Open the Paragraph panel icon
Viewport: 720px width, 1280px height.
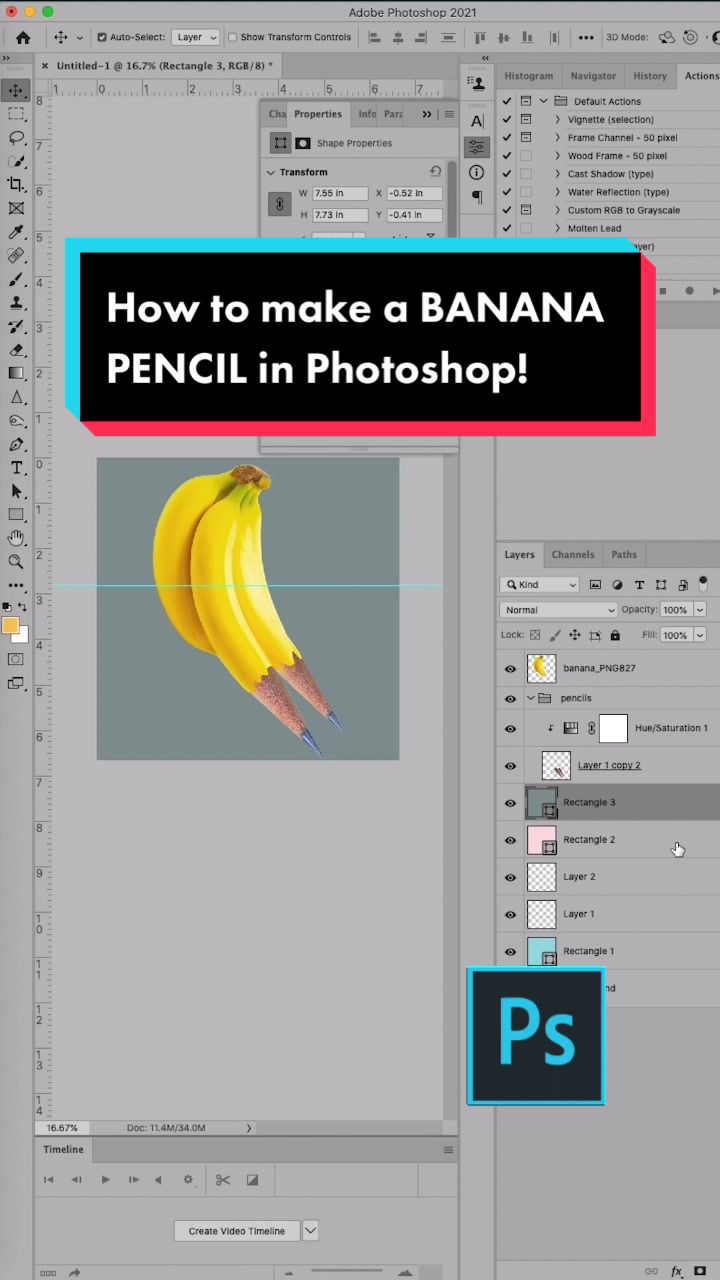477,197
